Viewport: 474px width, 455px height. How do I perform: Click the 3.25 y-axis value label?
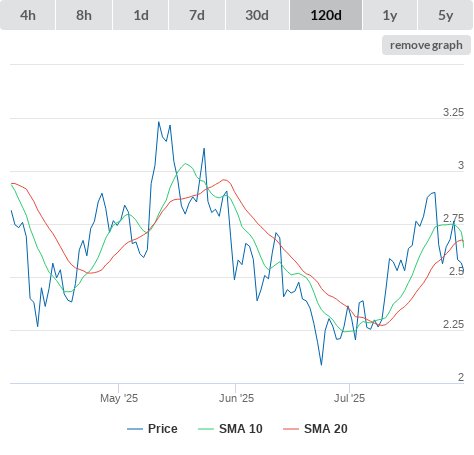453,112
